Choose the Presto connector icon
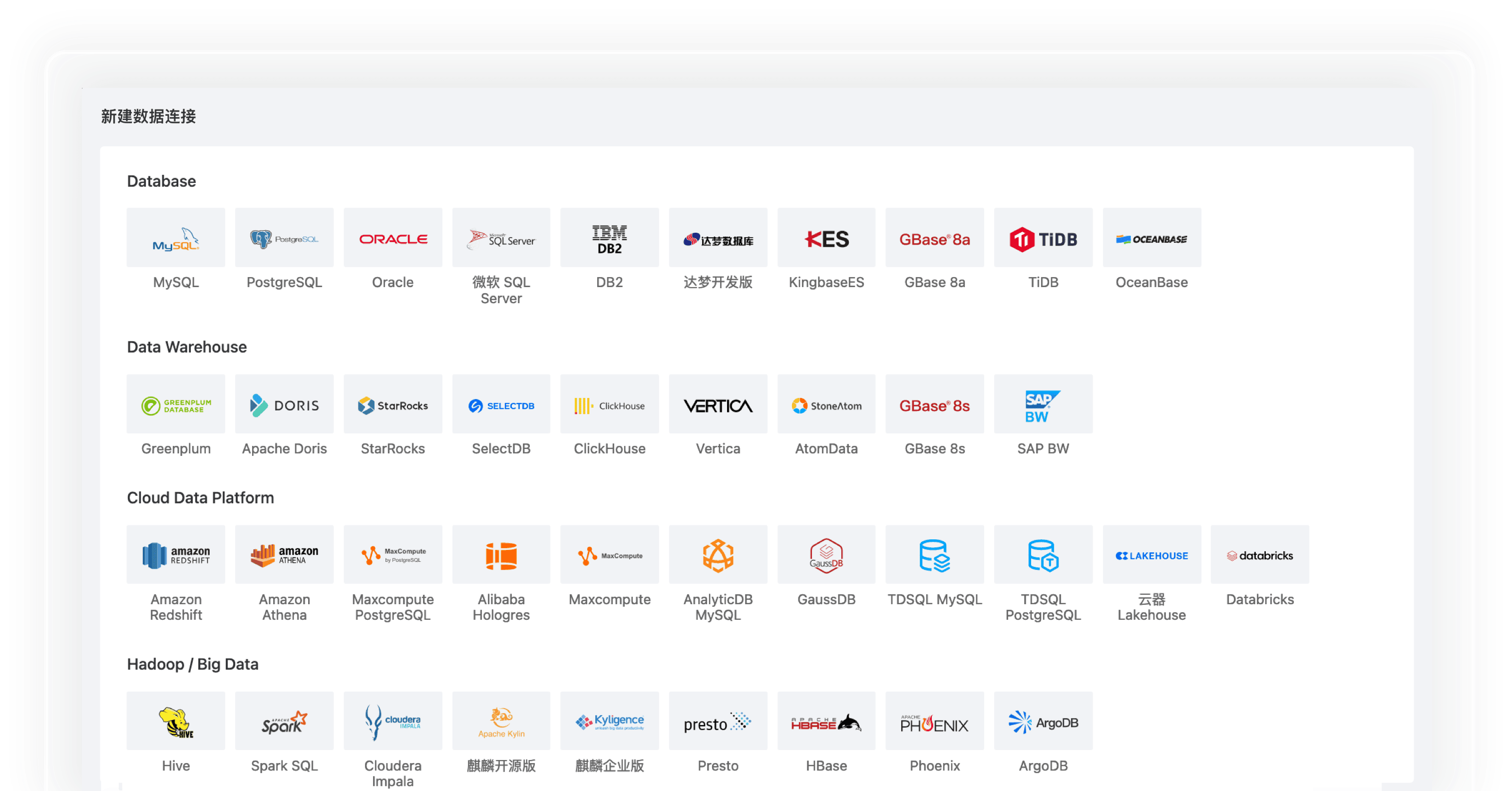The width and height of the screenshot is (1512, 791). (x=718, y=721)
